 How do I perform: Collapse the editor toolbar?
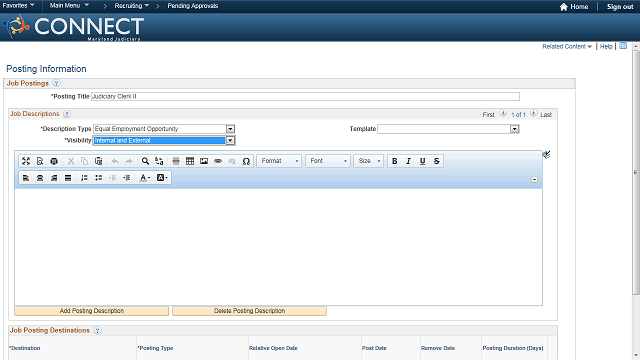point(534,180)
